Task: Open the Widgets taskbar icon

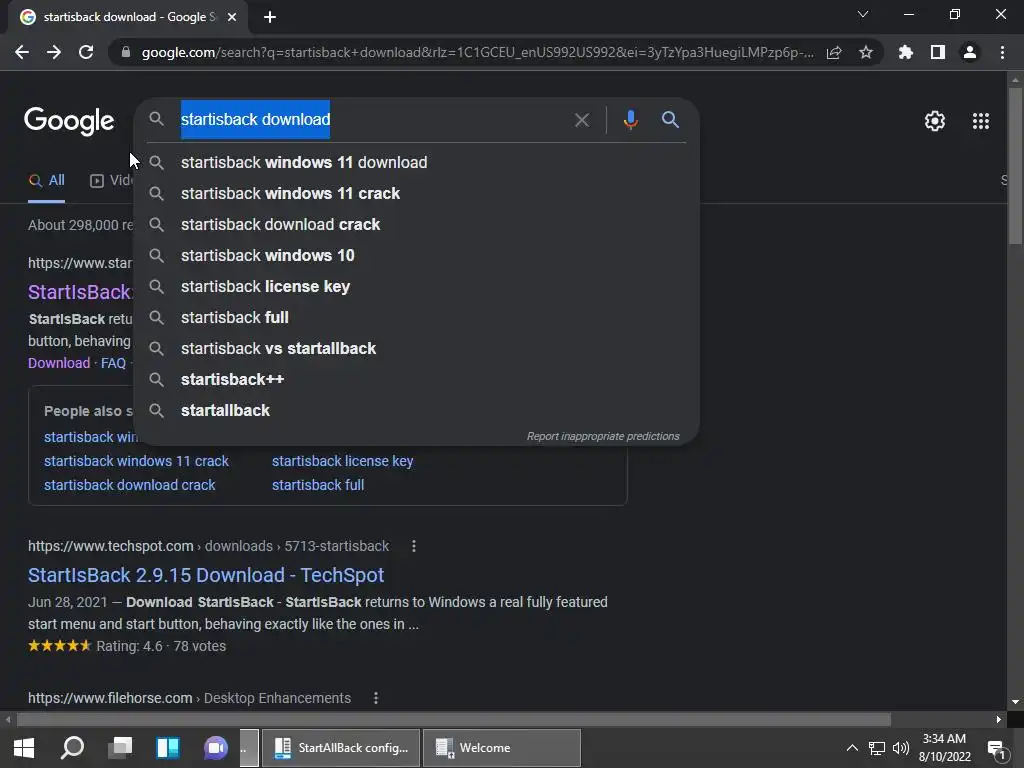Action: 168,748
